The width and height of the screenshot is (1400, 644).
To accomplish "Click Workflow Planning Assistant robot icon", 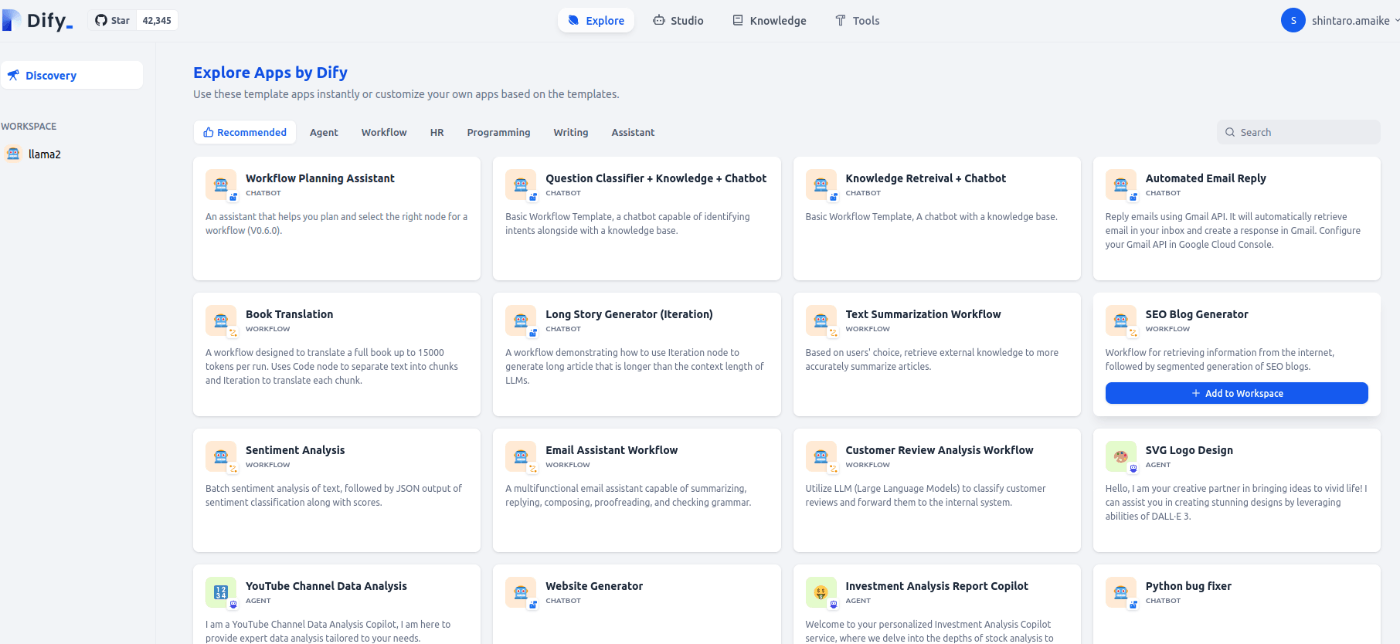I will [x=221, y=185].
